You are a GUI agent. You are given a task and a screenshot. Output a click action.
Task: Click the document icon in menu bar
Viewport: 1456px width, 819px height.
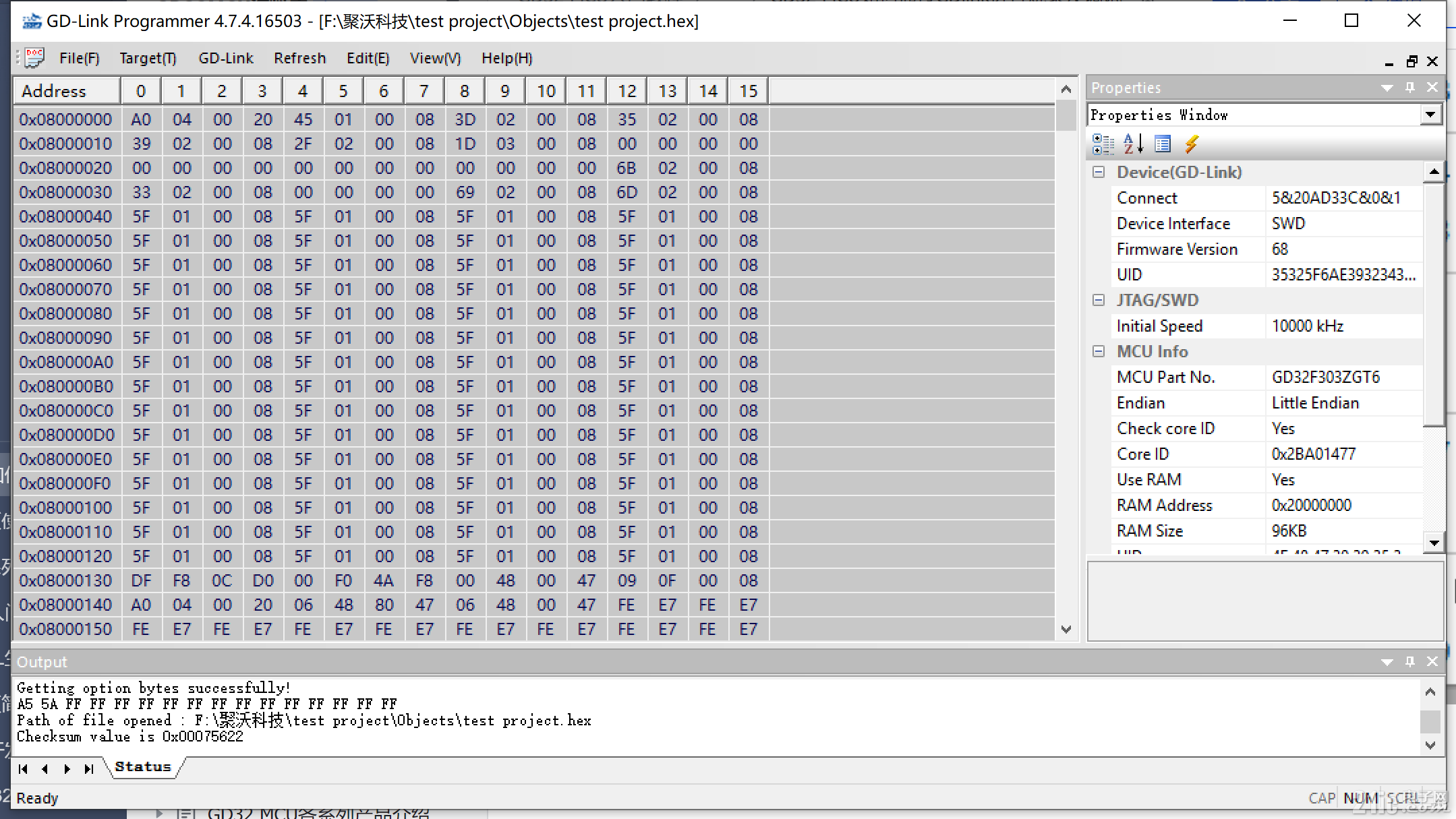(34, 58)
